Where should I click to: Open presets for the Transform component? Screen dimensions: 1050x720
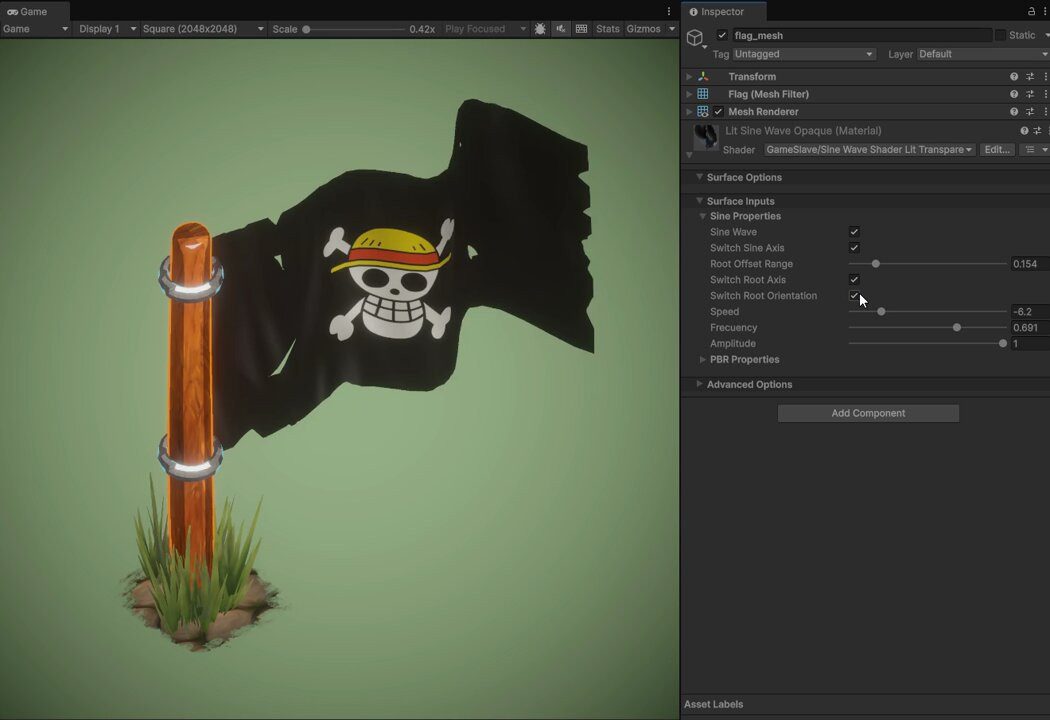[x=1030, y=76]
